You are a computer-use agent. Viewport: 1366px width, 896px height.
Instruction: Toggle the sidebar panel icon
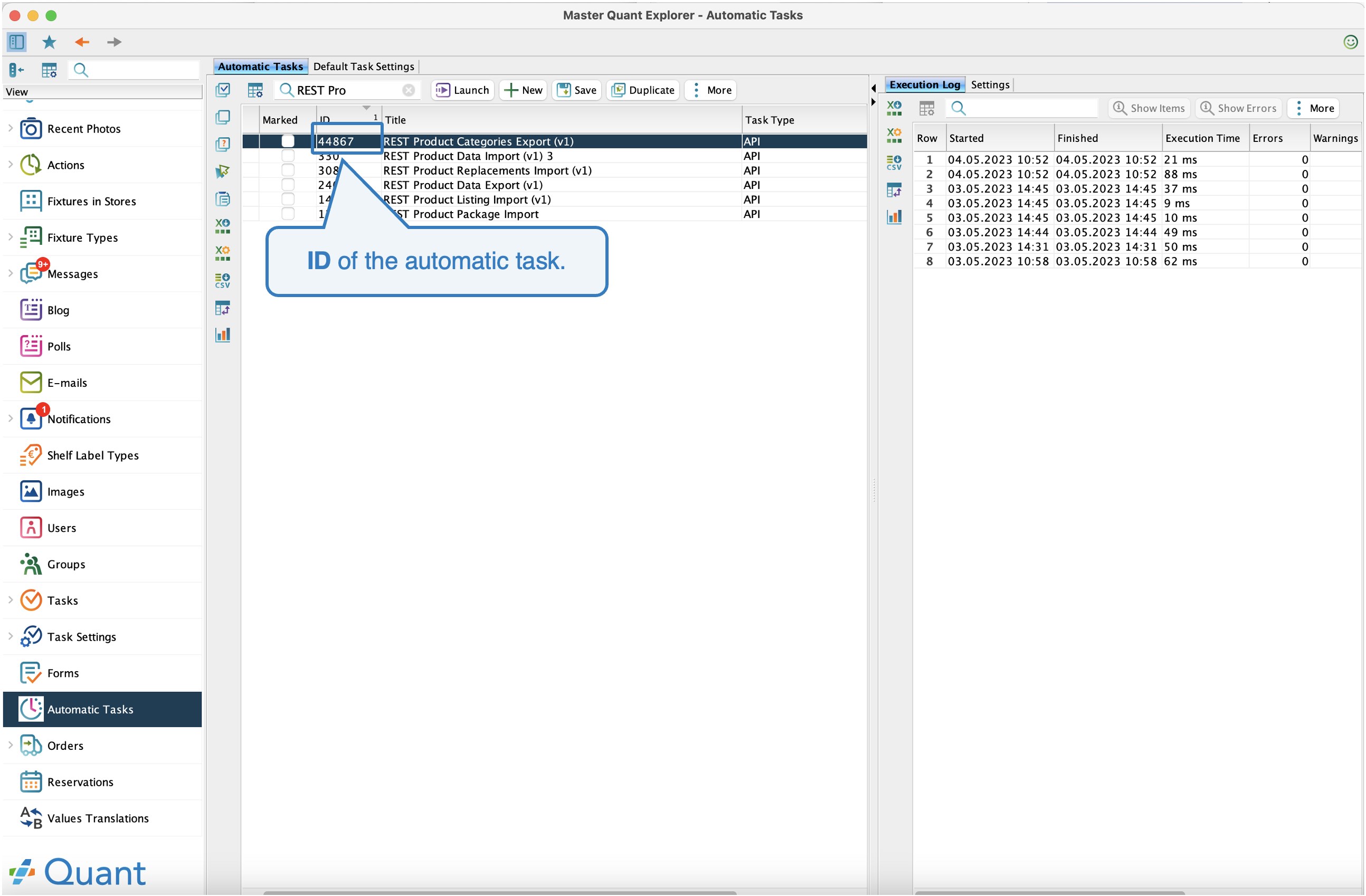[16, 42]
